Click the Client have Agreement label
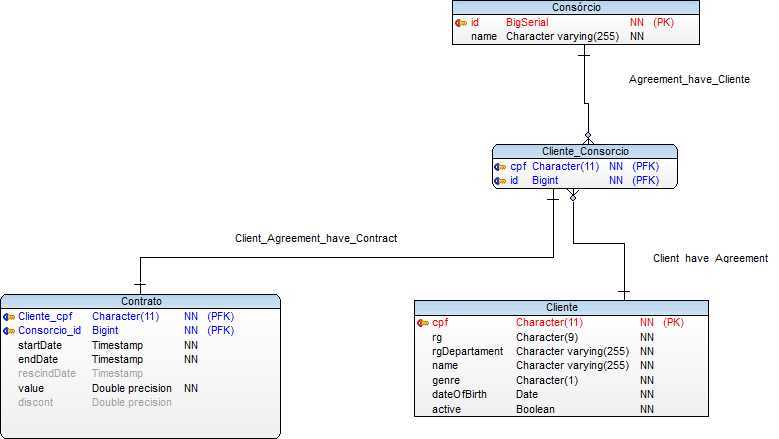The image size is (779, 439). pos(710,258)
